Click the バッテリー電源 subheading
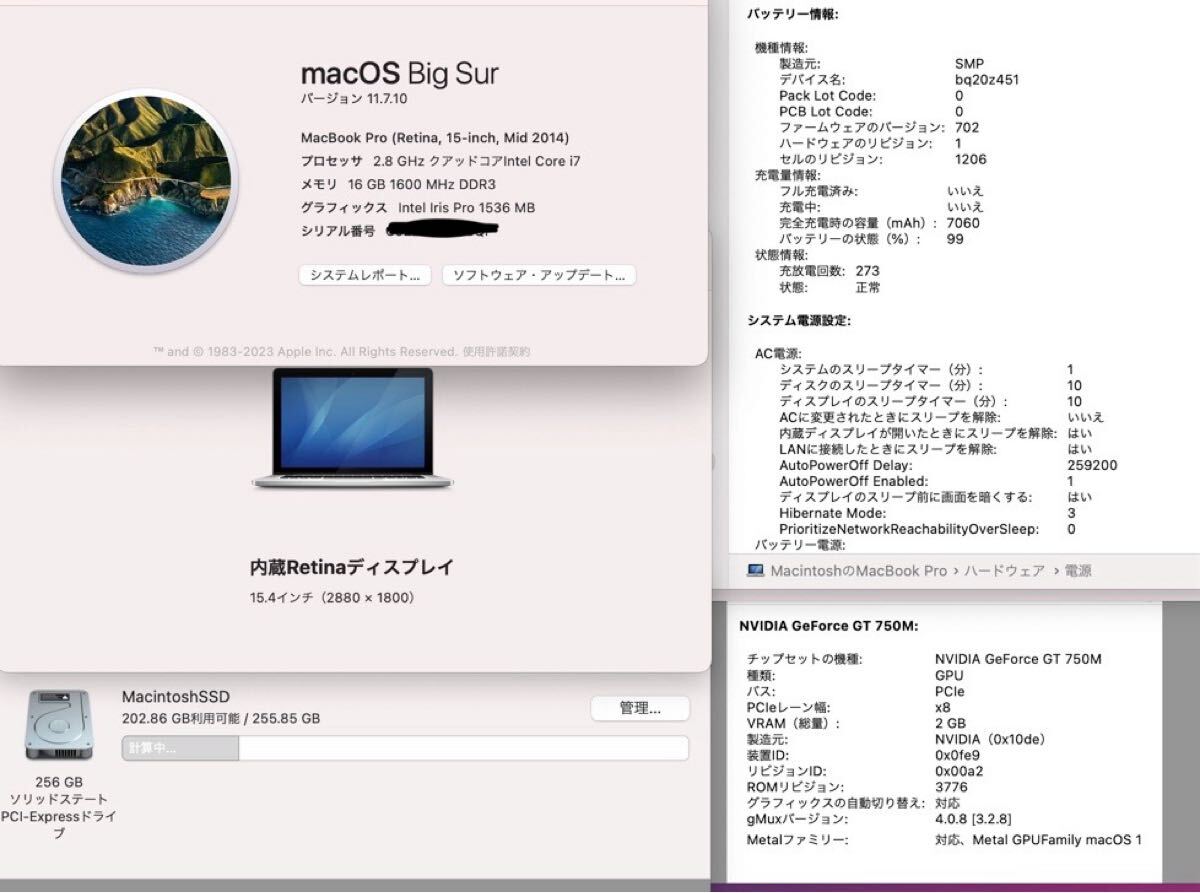The height and width of the screenshot is (893, 1200). click(800, 545)
